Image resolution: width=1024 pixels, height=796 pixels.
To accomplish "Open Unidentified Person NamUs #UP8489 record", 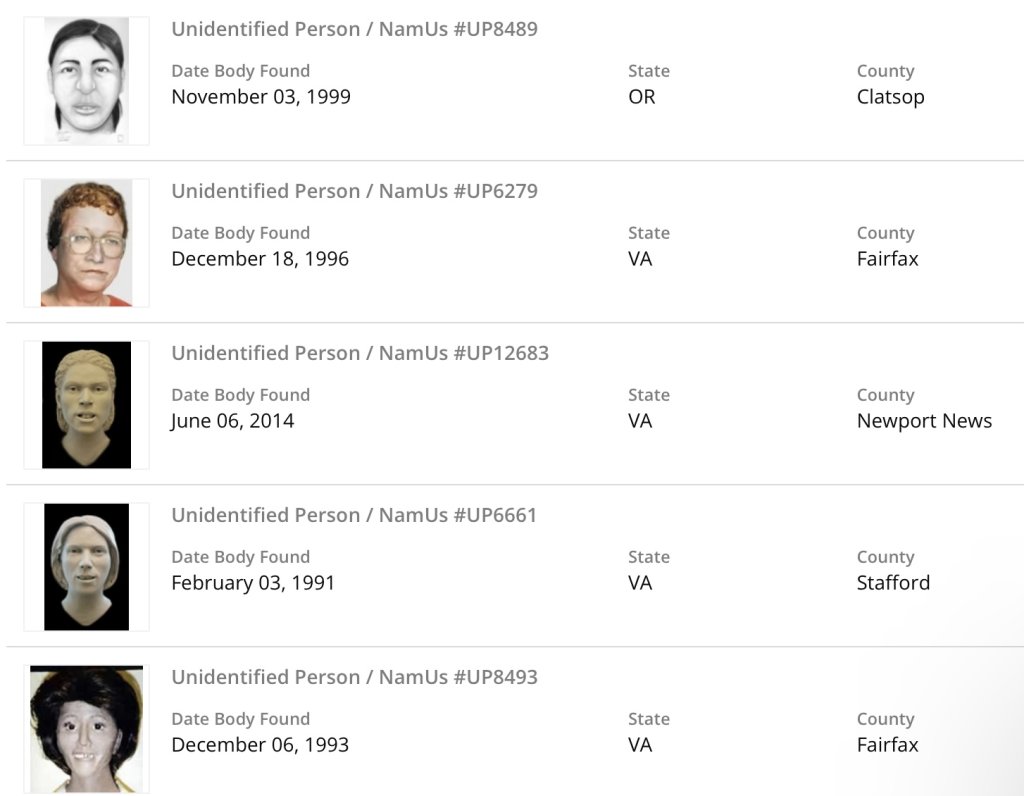I will coord(354,29).
